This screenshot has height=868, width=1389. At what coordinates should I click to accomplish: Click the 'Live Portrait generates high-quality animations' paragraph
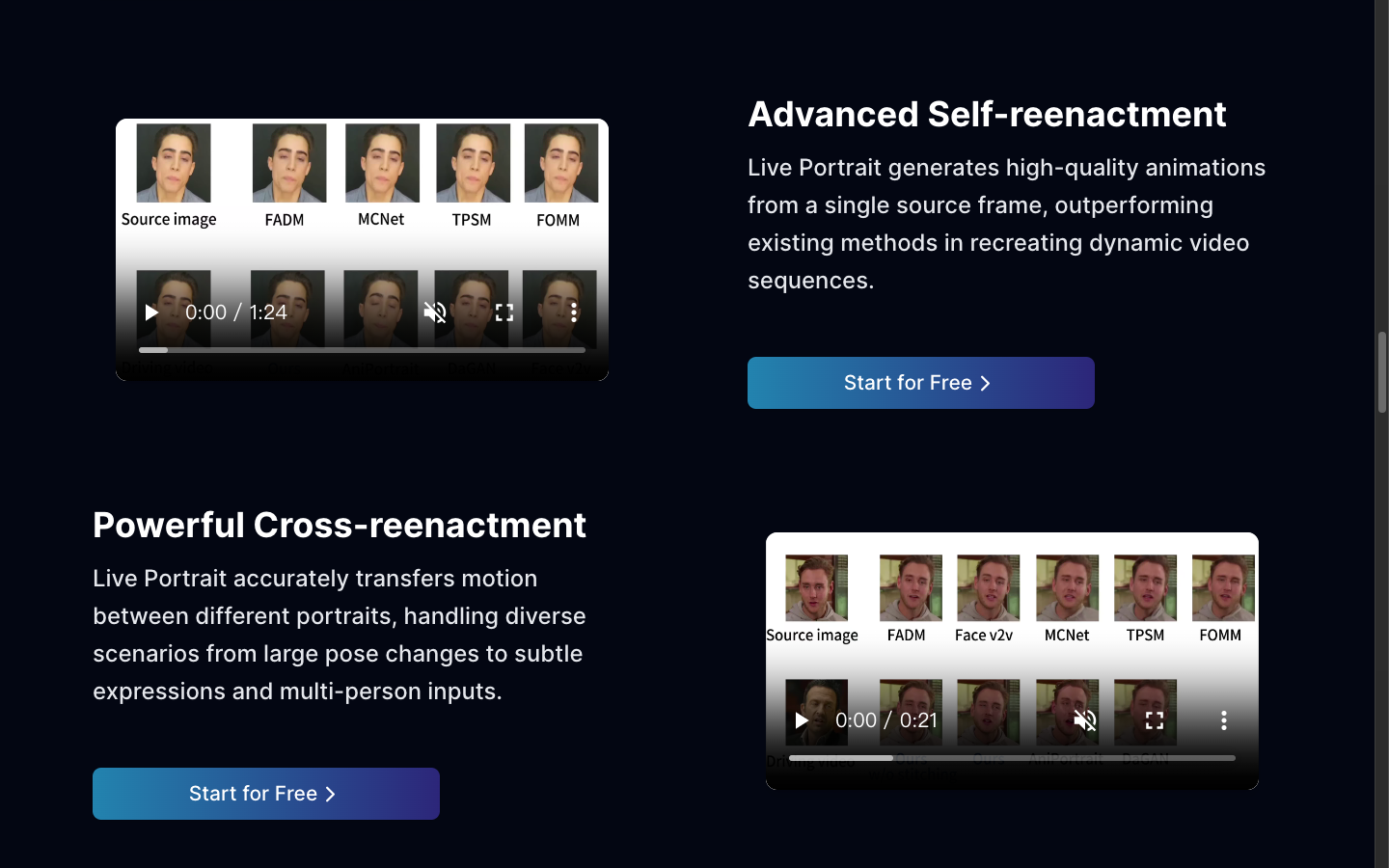pyautogui.click(x=1007, y=224)
